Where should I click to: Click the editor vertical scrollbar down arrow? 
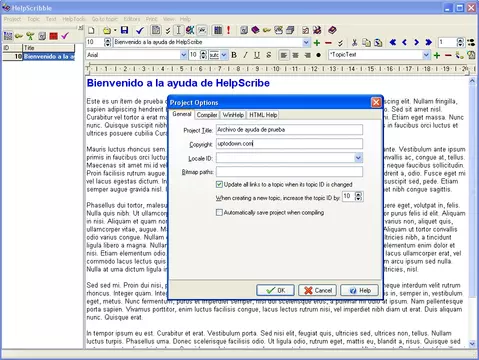(472, 343)
